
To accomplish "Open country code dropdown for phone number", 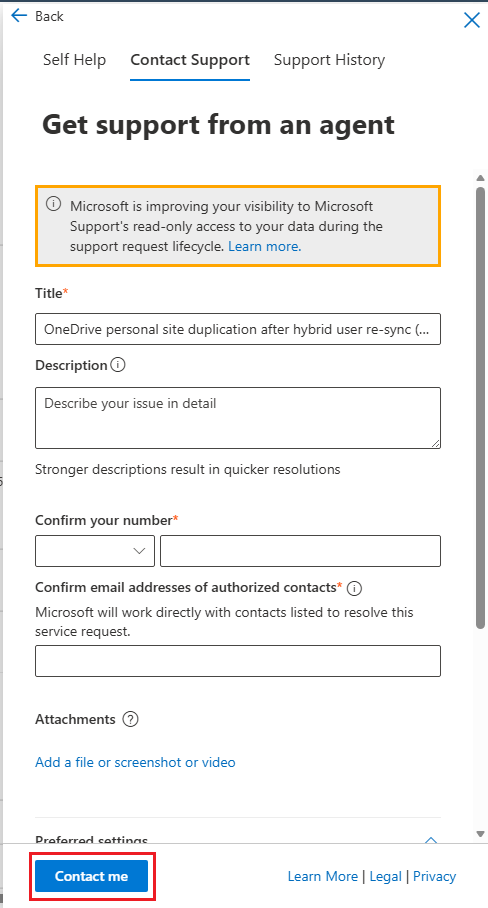I will click(x=95, y=551).
